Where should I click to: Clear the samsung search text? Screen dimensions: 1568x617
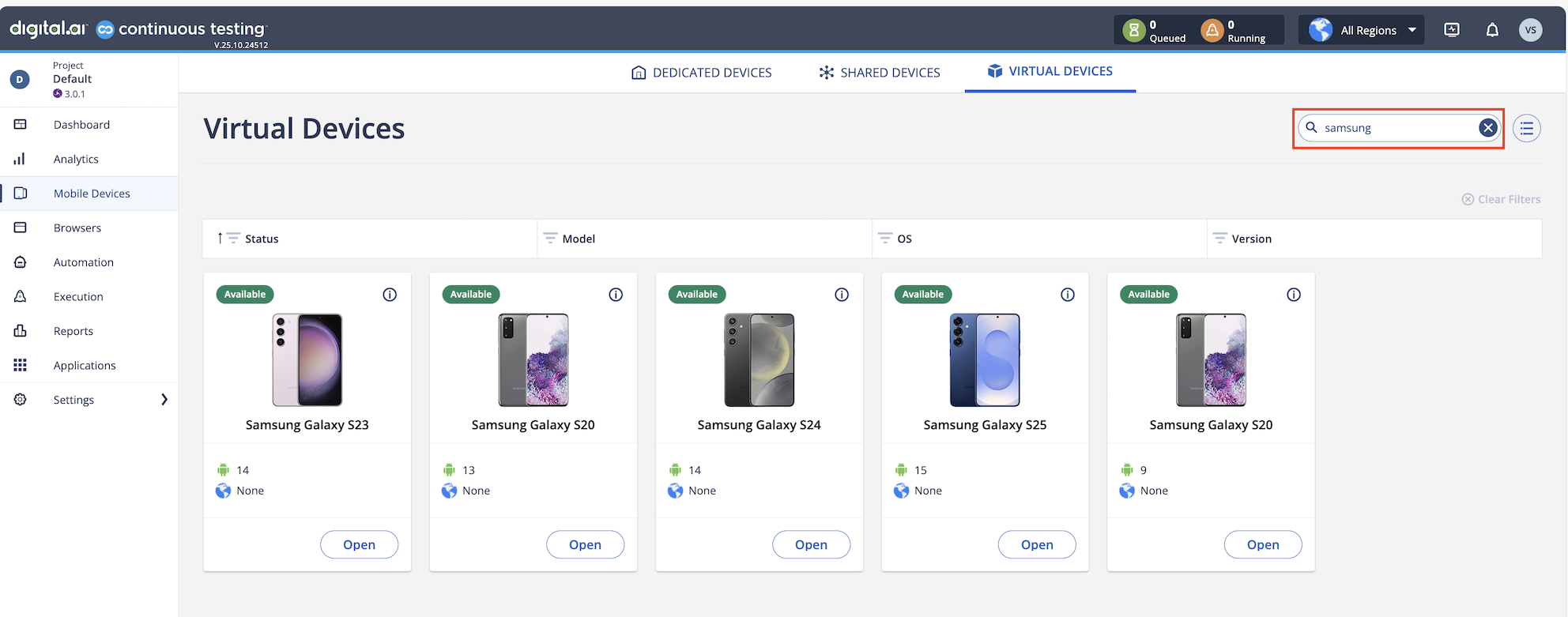coord(1487,128)
